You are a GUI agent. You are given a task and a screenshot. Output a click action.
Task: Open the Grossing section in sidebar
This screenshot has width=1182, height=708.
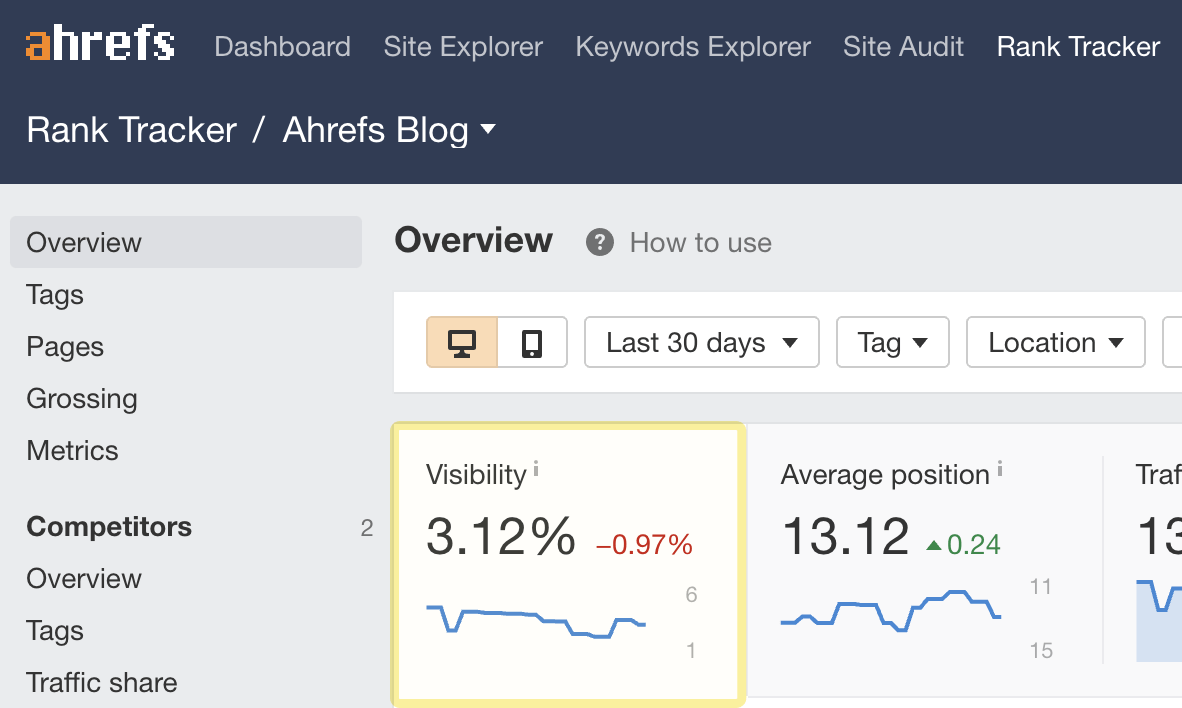coord(81,398)
